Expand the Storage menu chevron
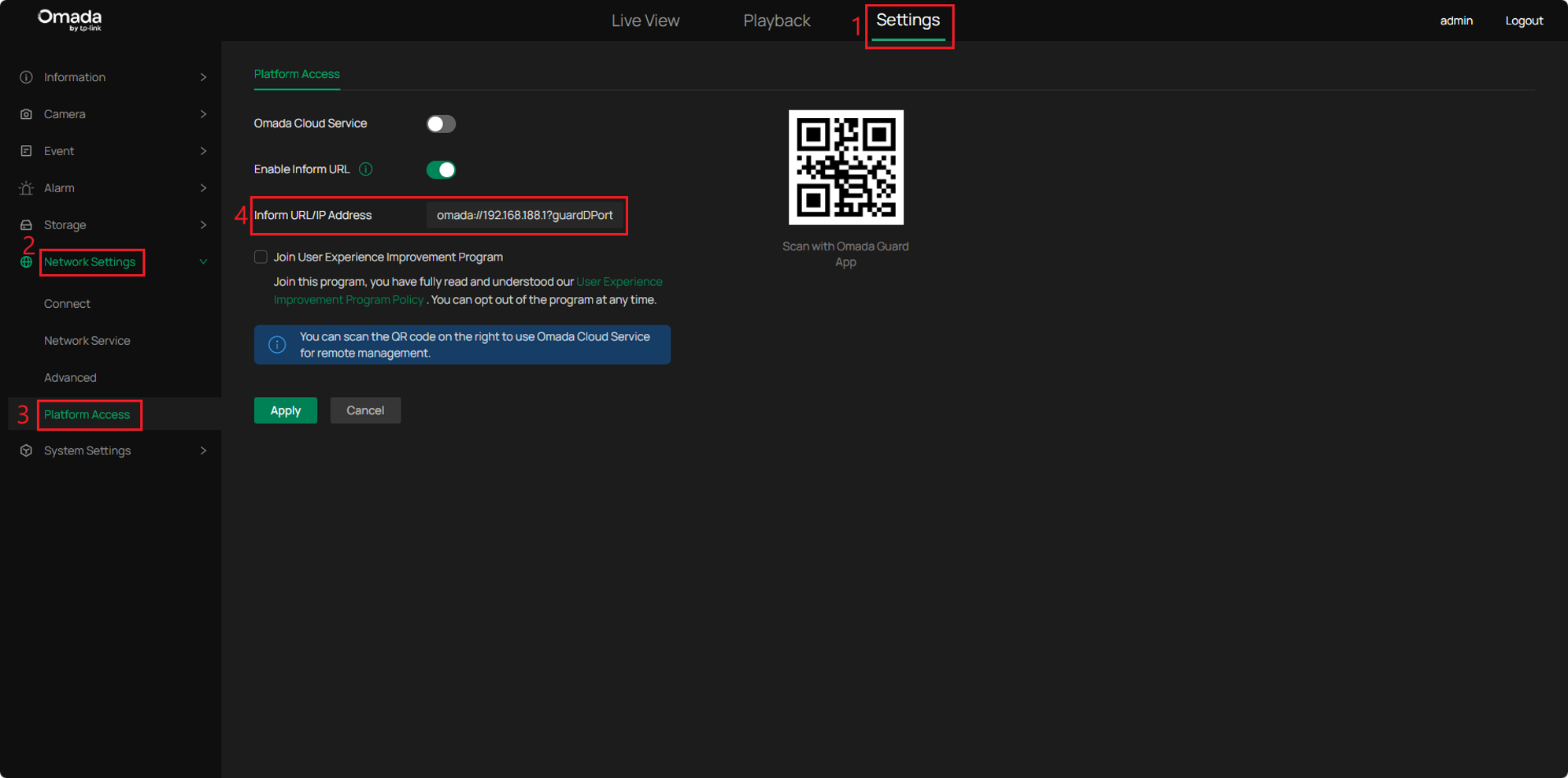 coord(203,225)
